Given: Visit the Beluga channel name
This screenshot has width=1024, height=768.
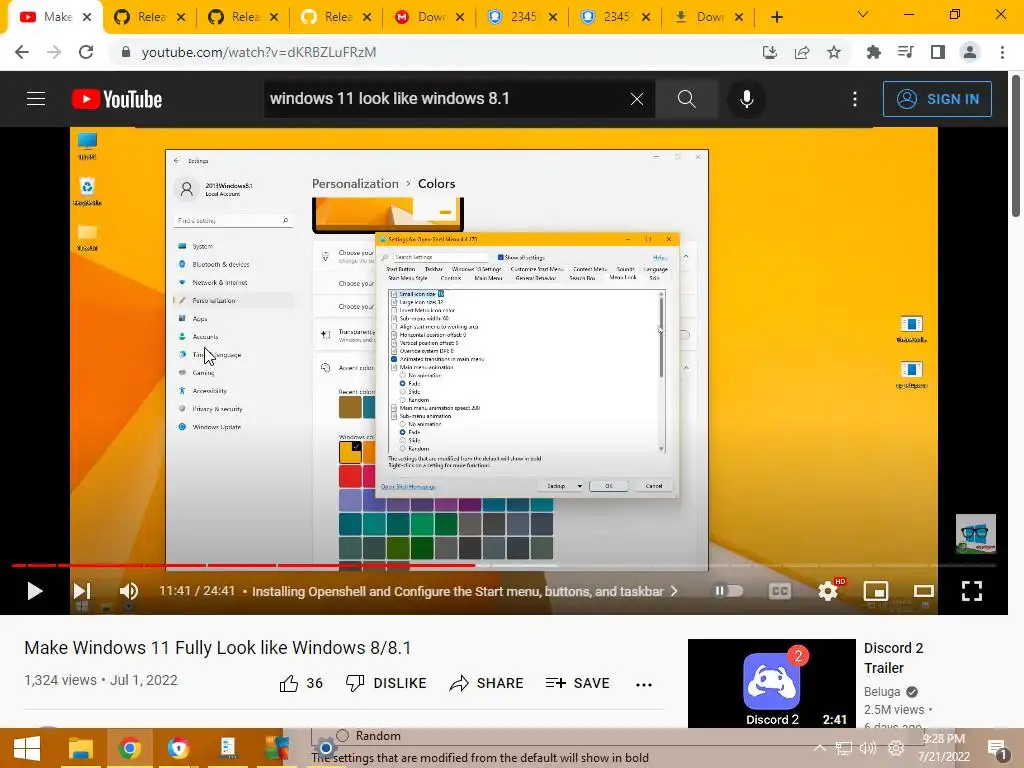Looking at the screenshot, I should tap(882, 692).
